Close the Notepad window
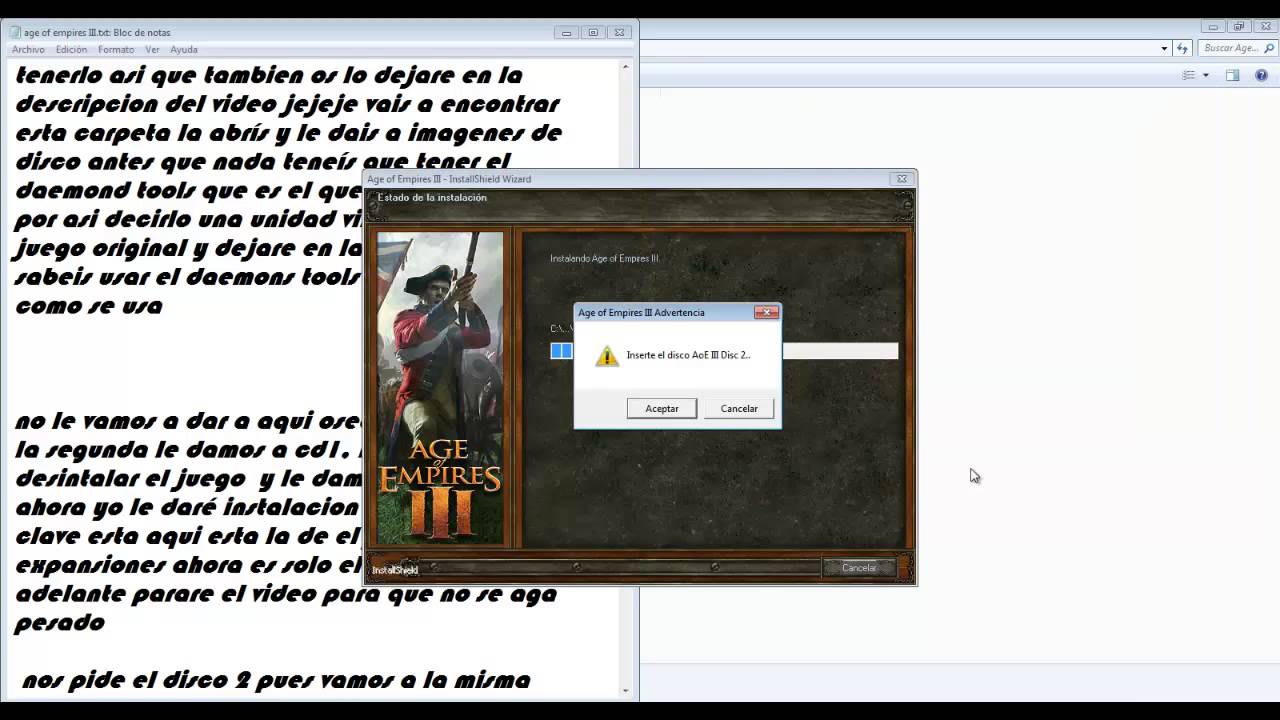The image size is (1280, 720). (x=620, y=32)
